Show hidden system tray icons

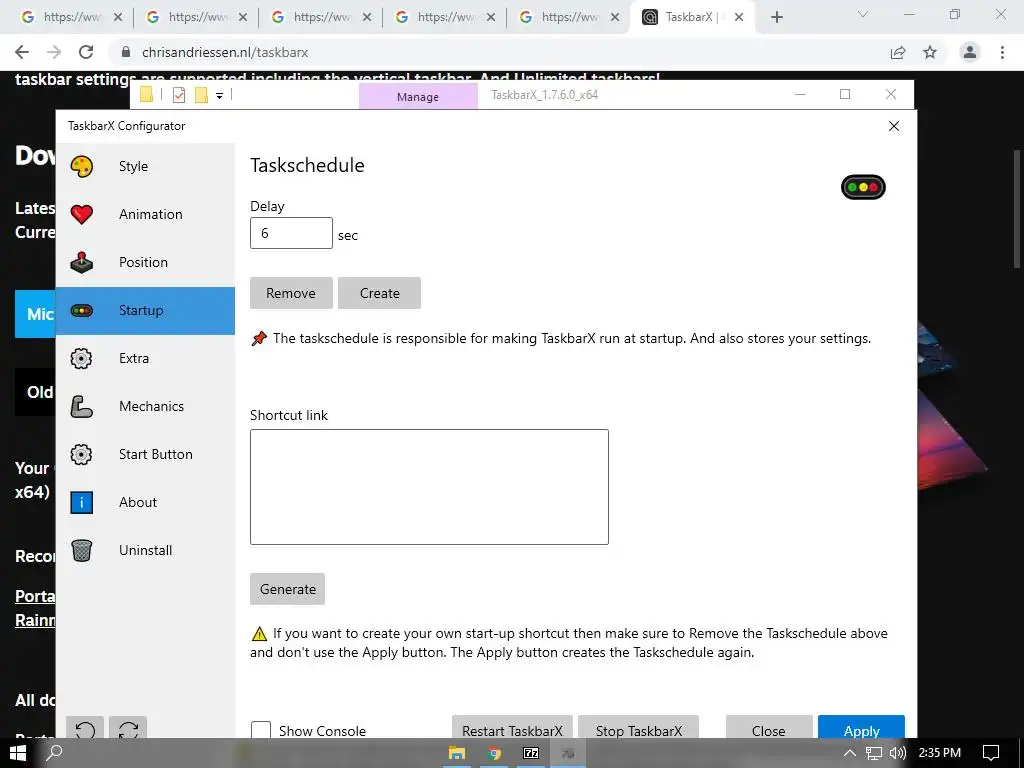pos(849,753)
